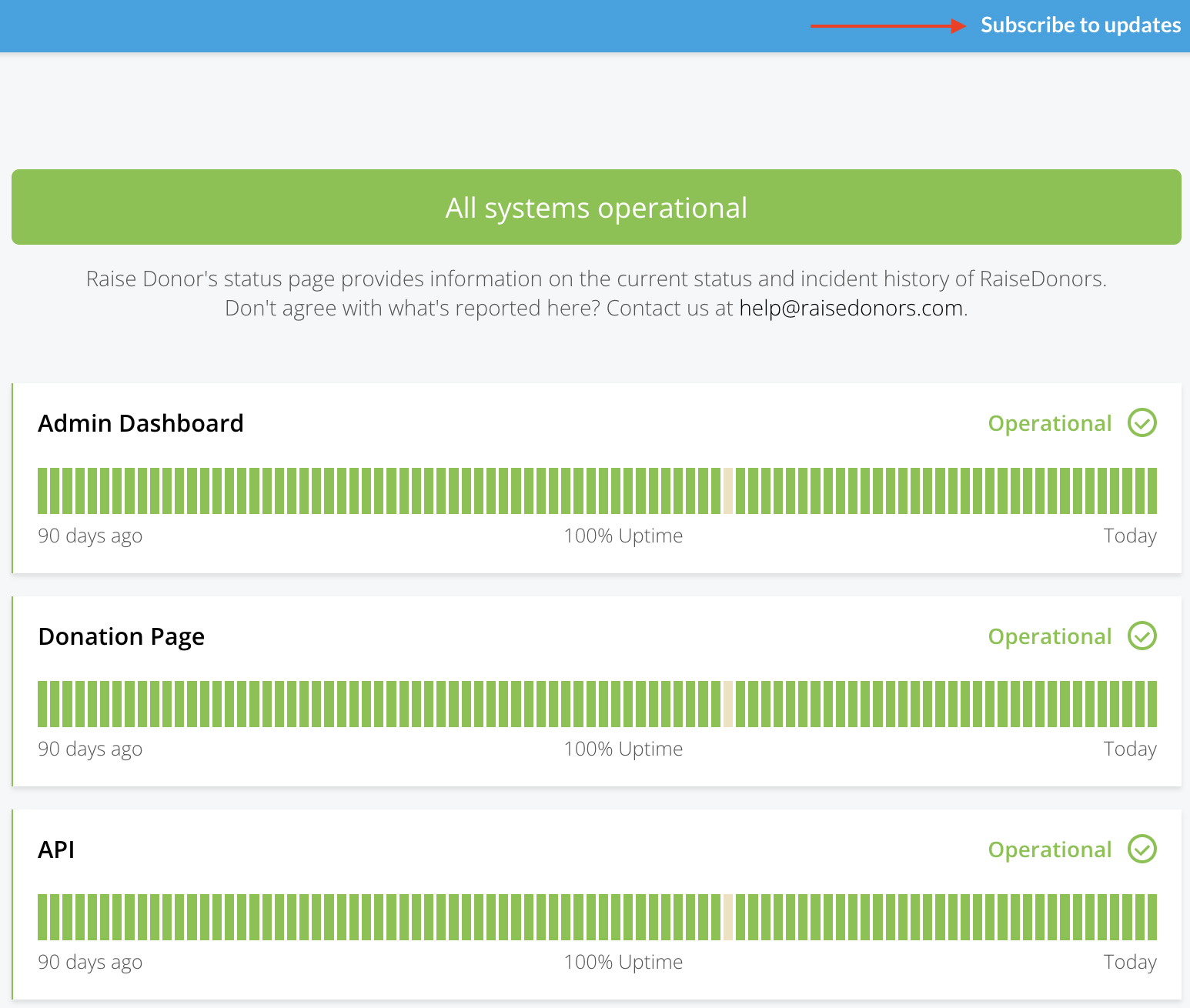This screenshot has height=1008, width=1190.
Task: Click the last (today) bar of Admin Dashboard uptime
Action: click(1152, 491)
